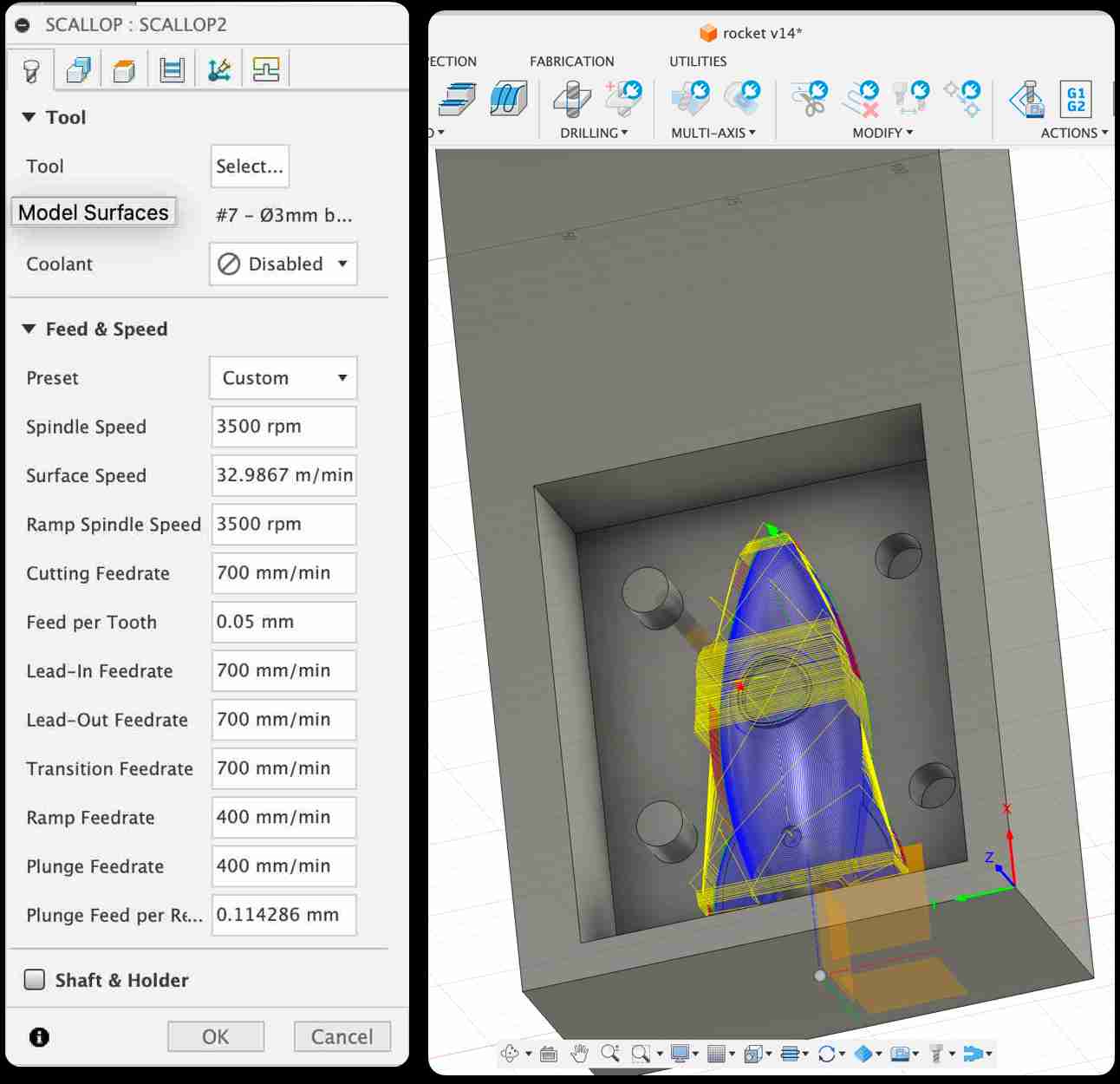Open the Display Settings monitor icon
Image resolution: width=1120 pixels, height=1084 pixels.
[x=680, y=1054]
